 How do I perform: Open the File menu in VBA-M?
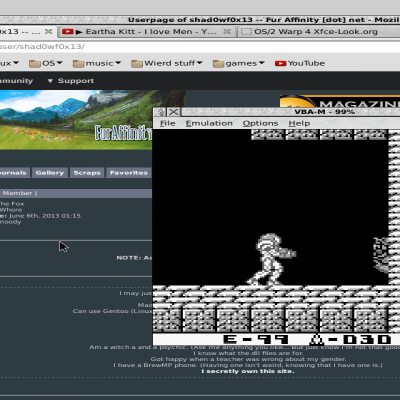[167, 123]
